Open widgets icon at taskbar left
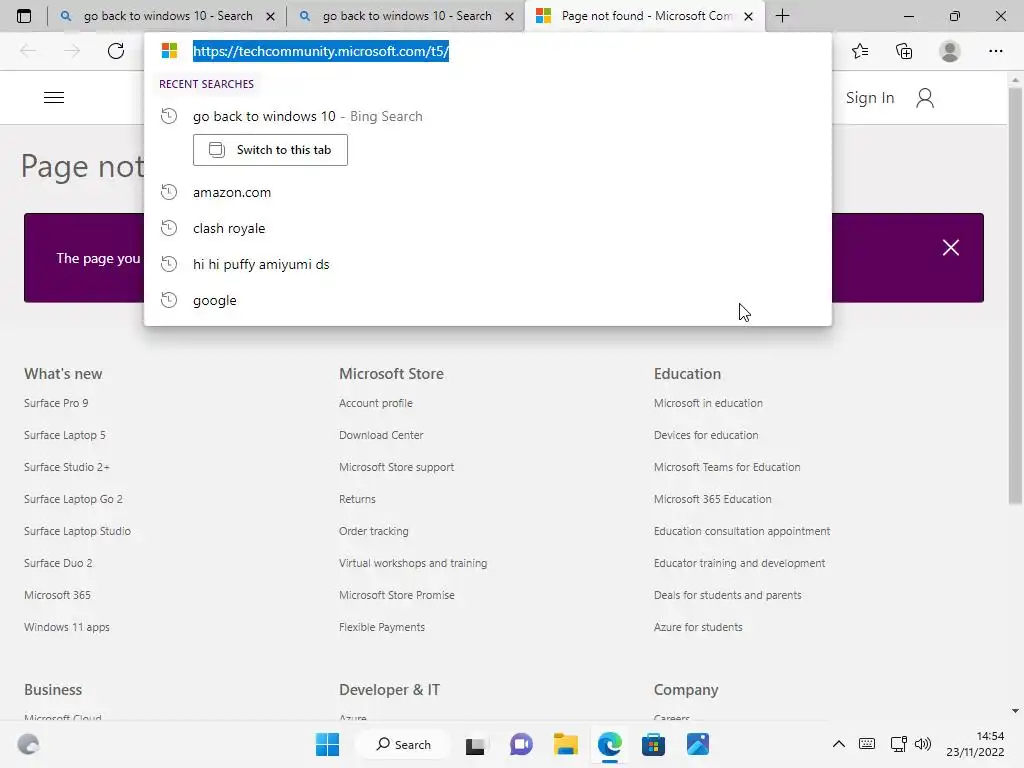Image resolution: width=1024 pixels, height=768 pixels. point(28,744)
